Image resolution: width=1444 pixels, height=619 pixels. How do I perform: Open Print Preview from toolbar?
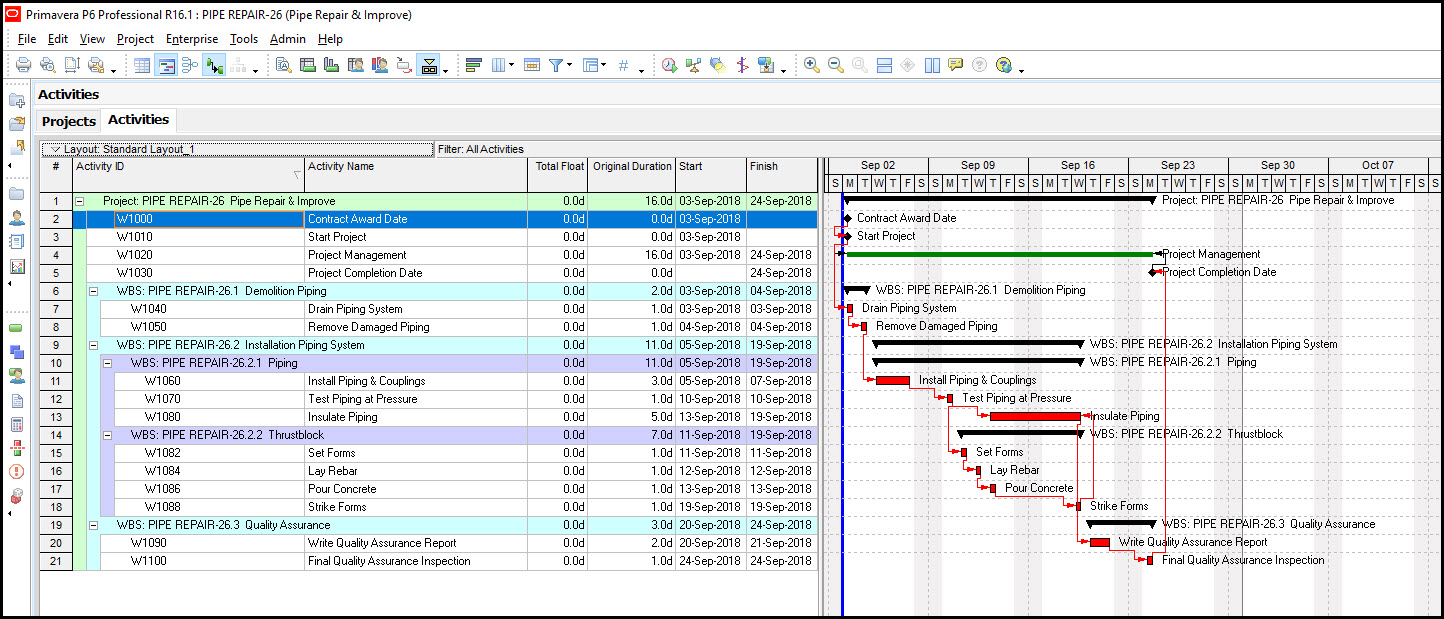coord(47,65)
